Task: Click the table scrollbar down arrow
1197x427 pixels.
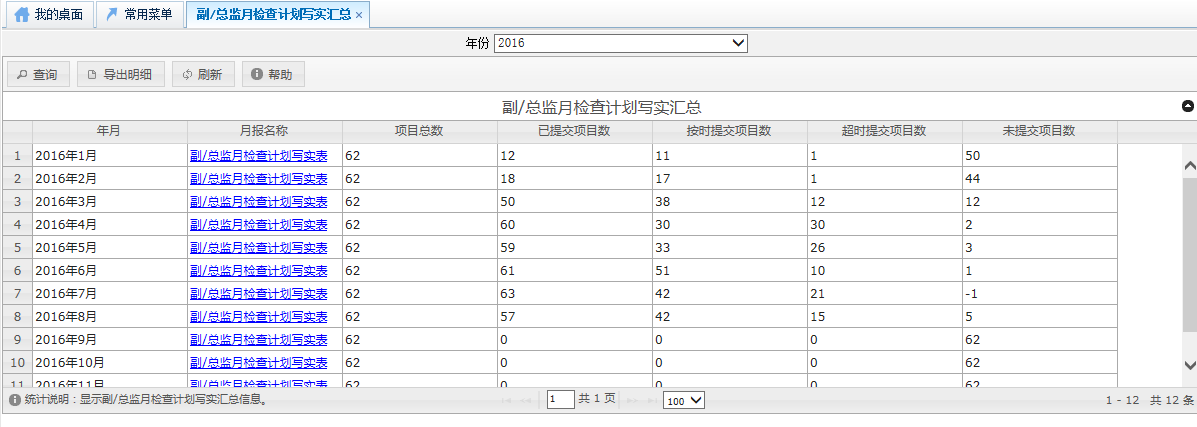Action: coord(1189,365)
